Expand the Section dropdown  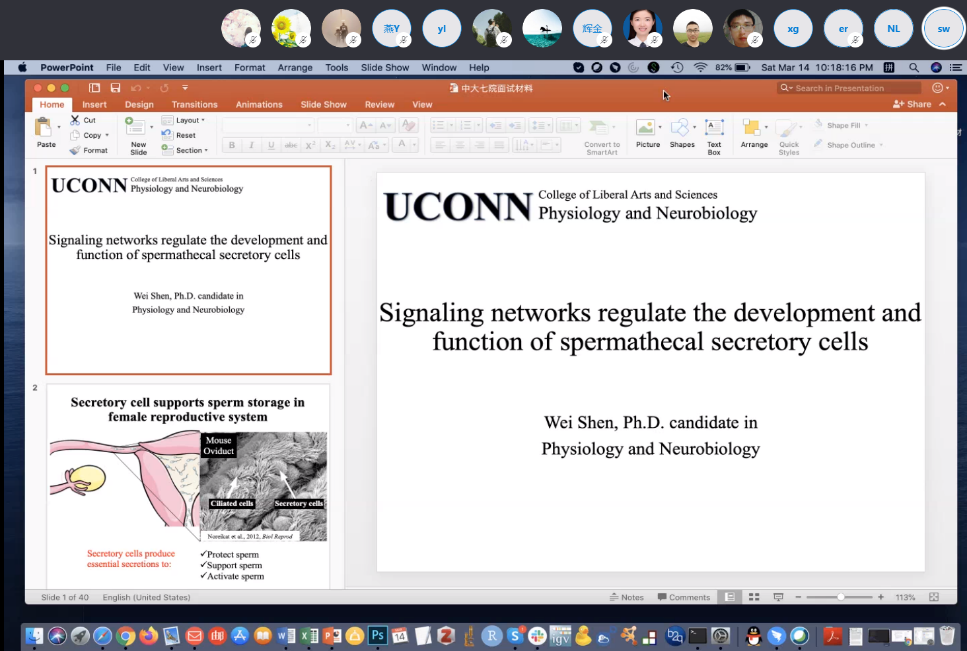[184, 150]
